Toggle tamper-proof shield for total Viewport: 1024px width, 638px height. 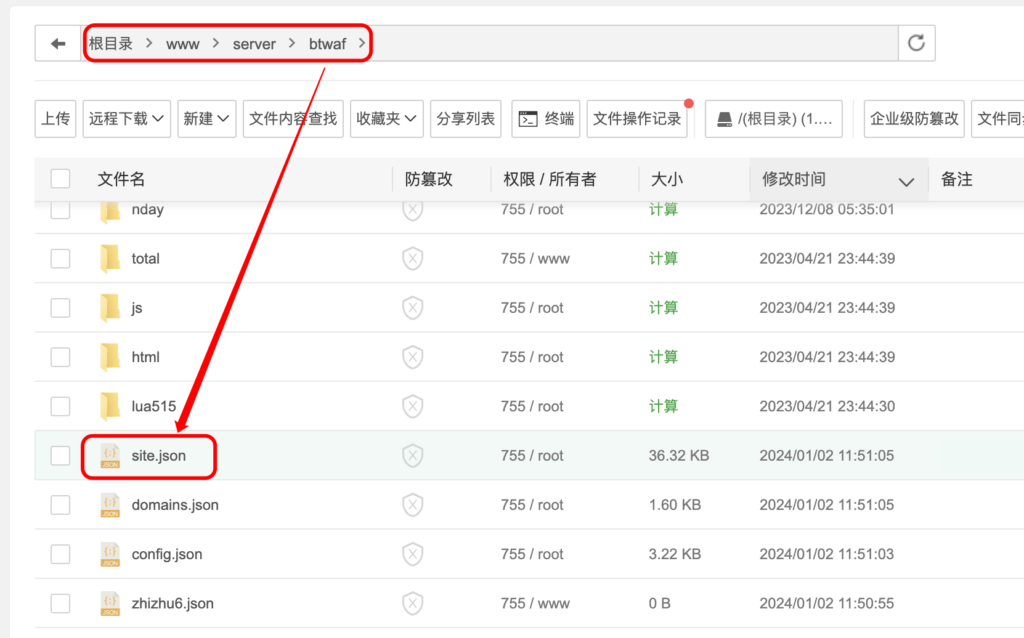coord(413,259)
